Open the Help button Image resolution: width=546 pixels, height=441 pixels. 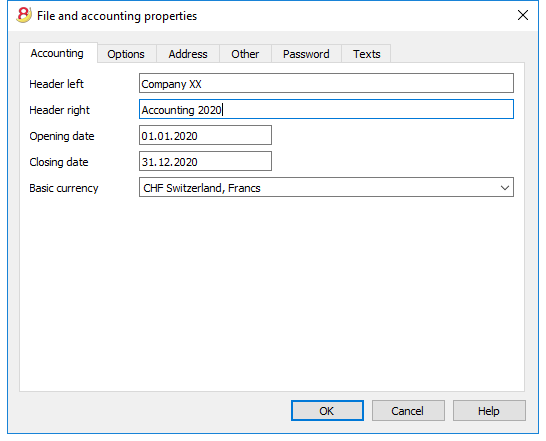pos(489,411)
